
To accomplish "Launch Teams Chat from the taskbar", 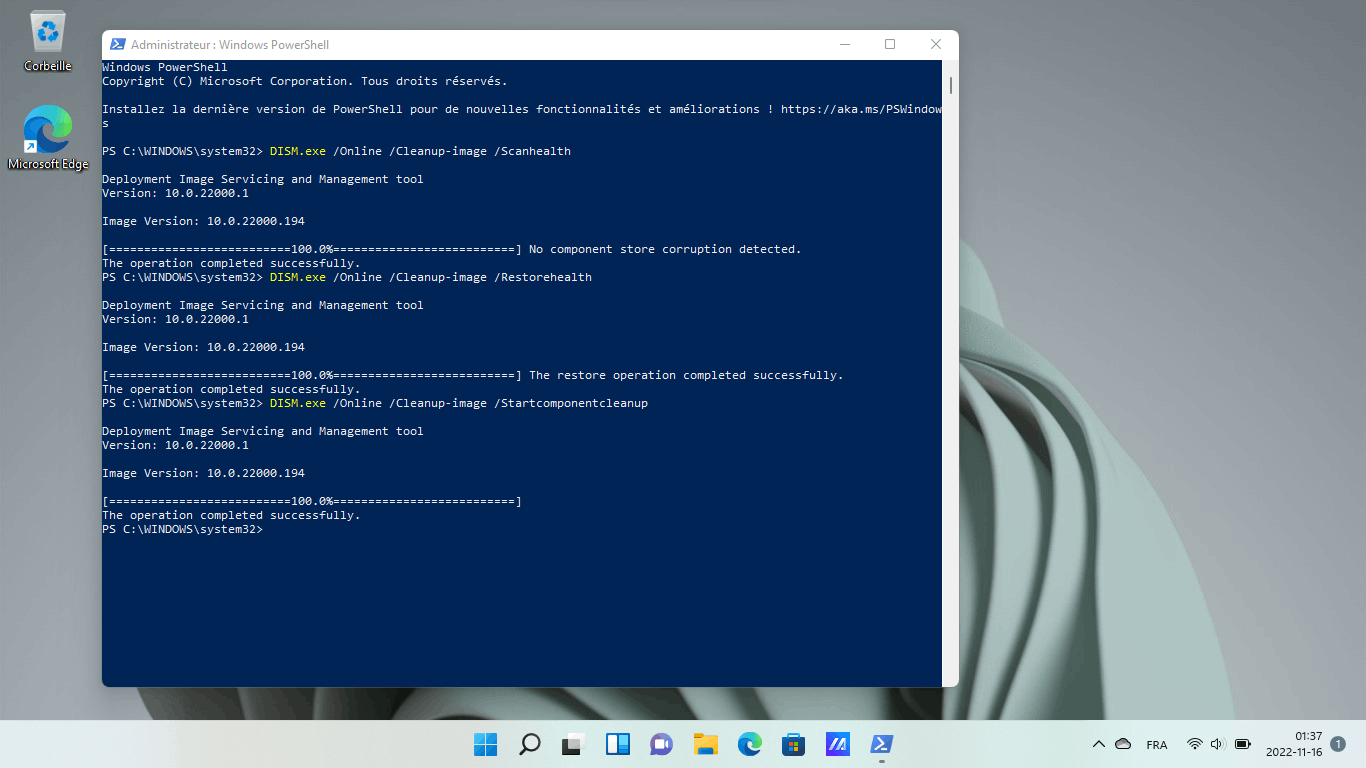I will (x=661, y=744).
